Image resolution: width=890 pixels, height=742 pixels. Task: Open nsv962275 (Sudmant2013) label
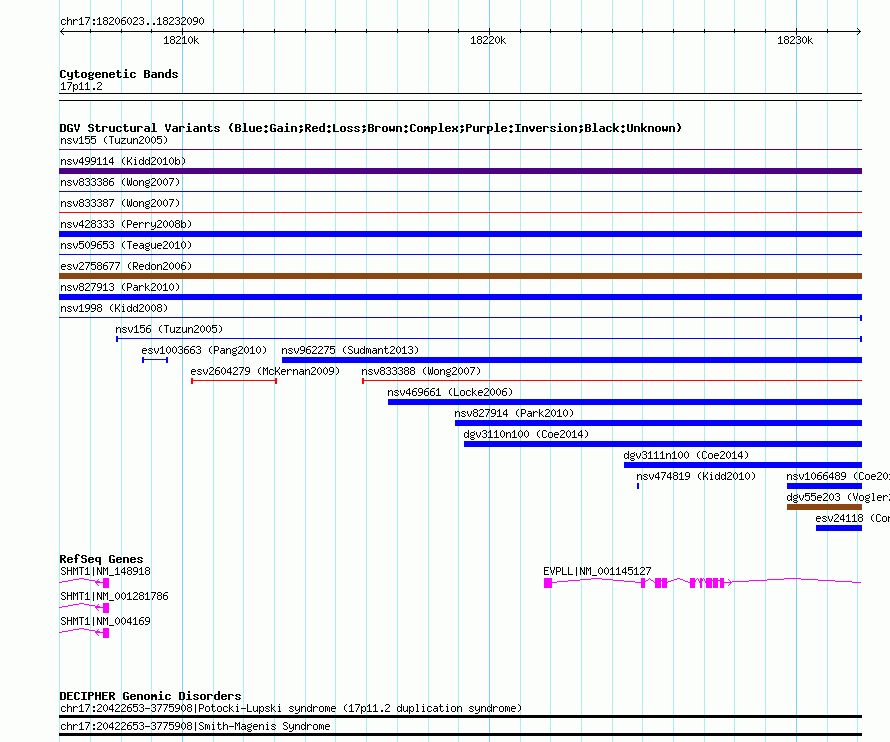[x=350, y=350]
